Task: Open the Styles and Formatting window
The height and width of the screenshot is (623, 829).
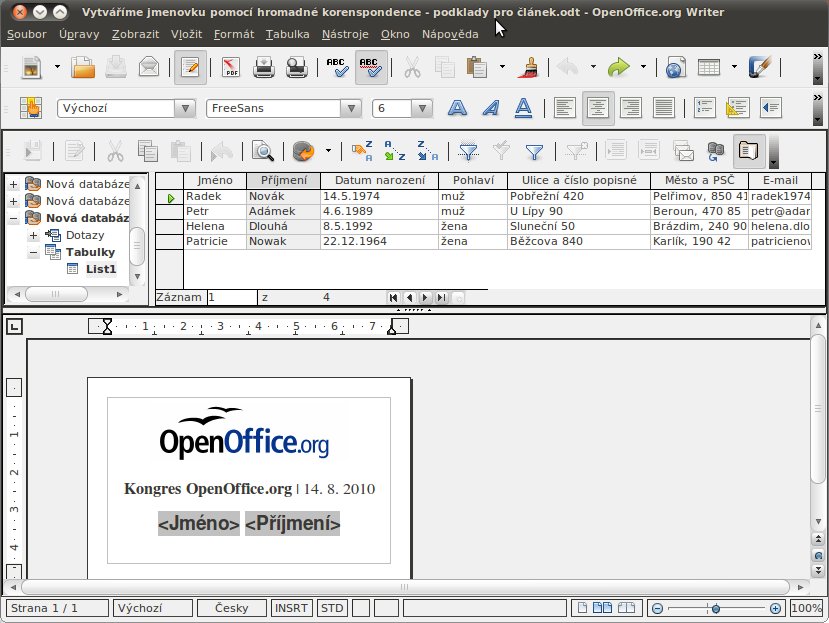Action: (31, 108)
